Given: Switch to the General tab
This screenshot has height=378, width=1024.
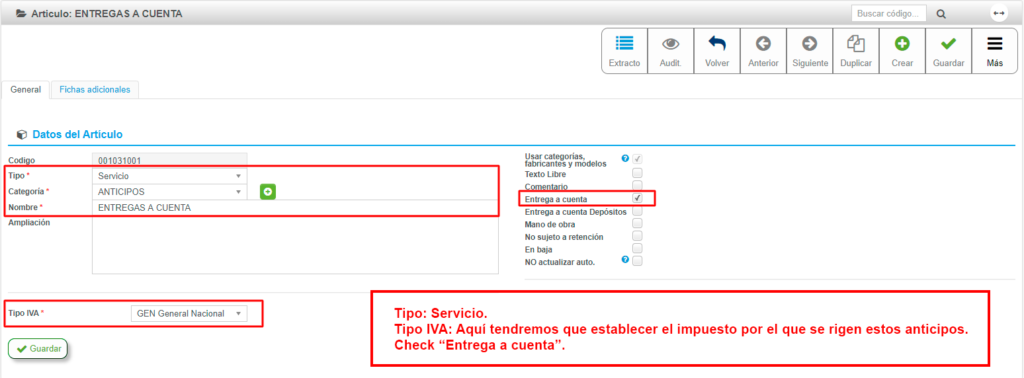Looking at the screenshot, I should (26, 89).
